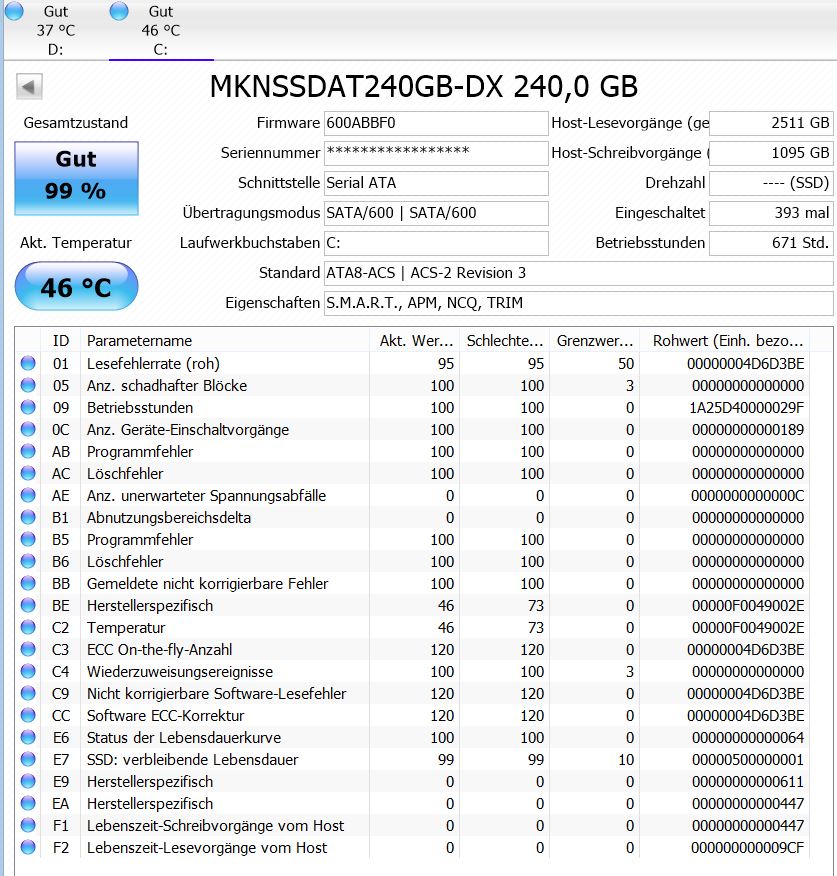Click status orb of row CC Software ECC-Korrektur
The width and height of the screenshot is (837, 876).
pos(28,715)
